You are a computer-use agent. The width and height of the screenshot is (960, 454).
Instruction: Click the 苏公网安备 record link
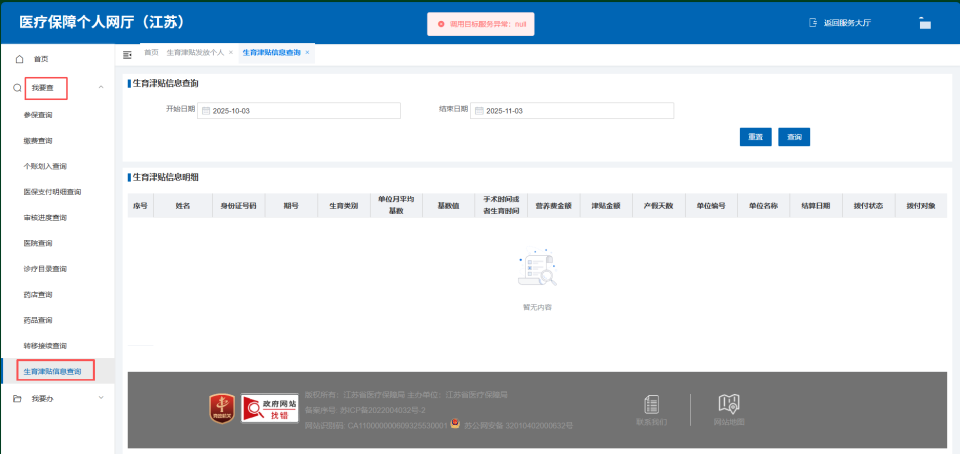(x=518, y=425)
